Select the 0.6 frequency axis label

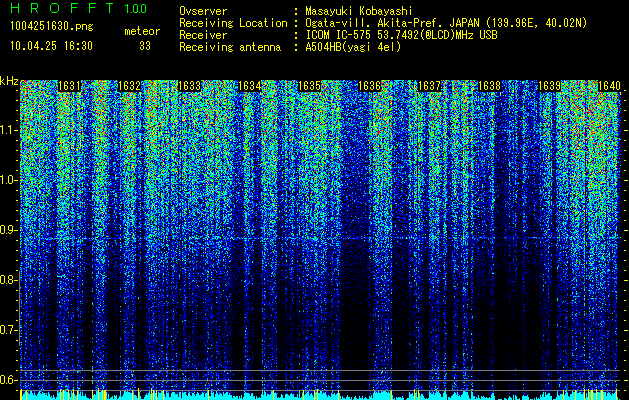pos(9,380)
